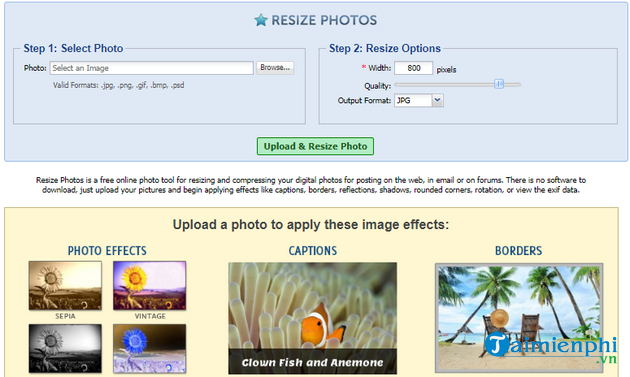Select the blue inverted sunflower thumbnail
Screen dimensions: 630x377
tap(149, 348)
